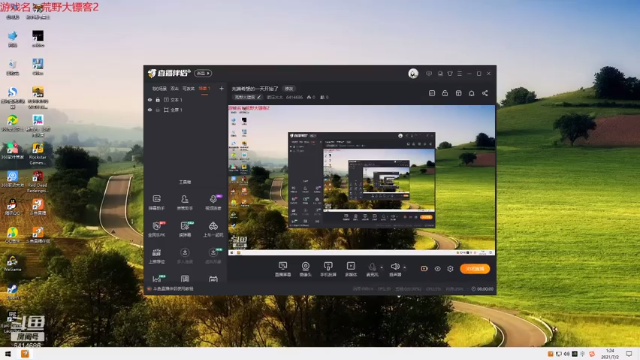
Task: Expand the microphone options arrow
Action: 382,268
